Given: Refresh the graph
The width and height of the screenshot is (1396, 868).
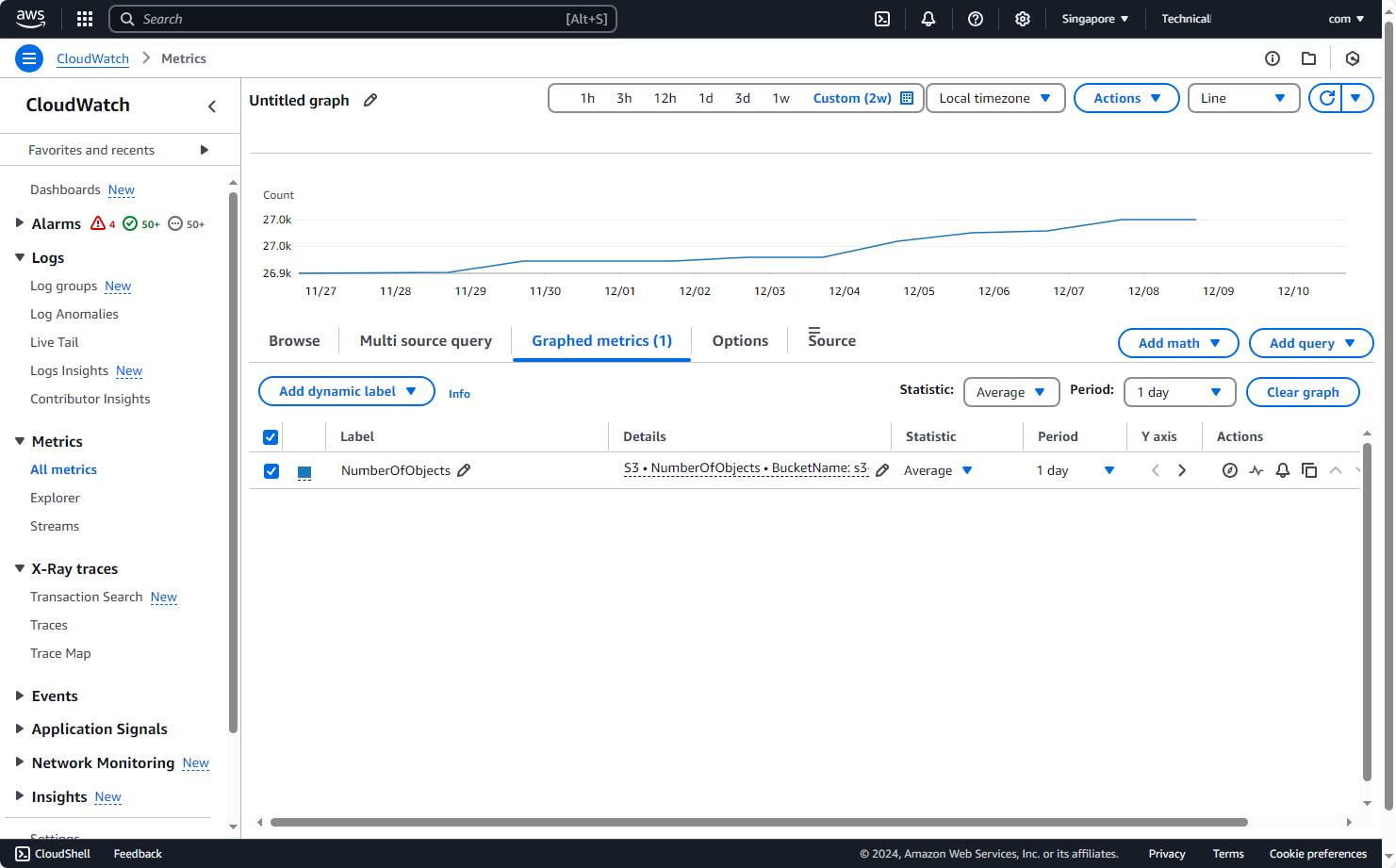Looking at the screenshot, I should pyautogui.click(x=1326, y=98).
